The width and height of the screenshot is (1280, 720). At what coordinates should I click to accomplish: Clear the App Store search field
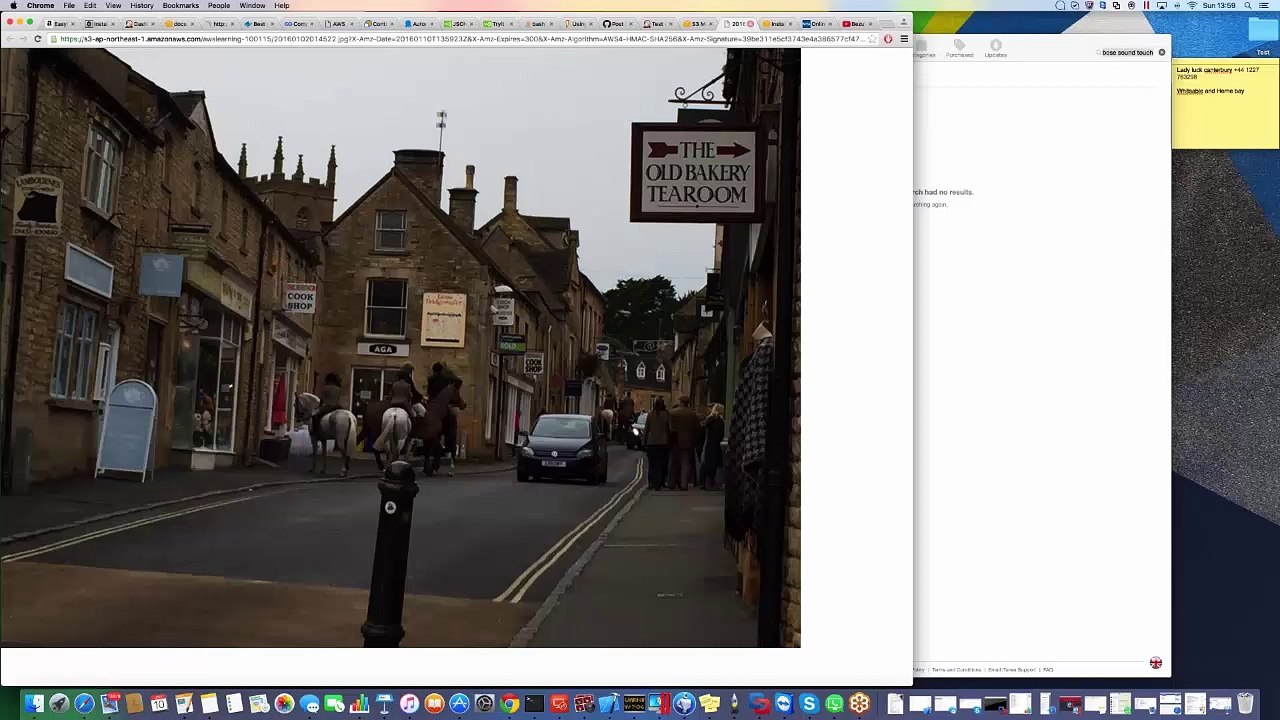point(1161,52)
